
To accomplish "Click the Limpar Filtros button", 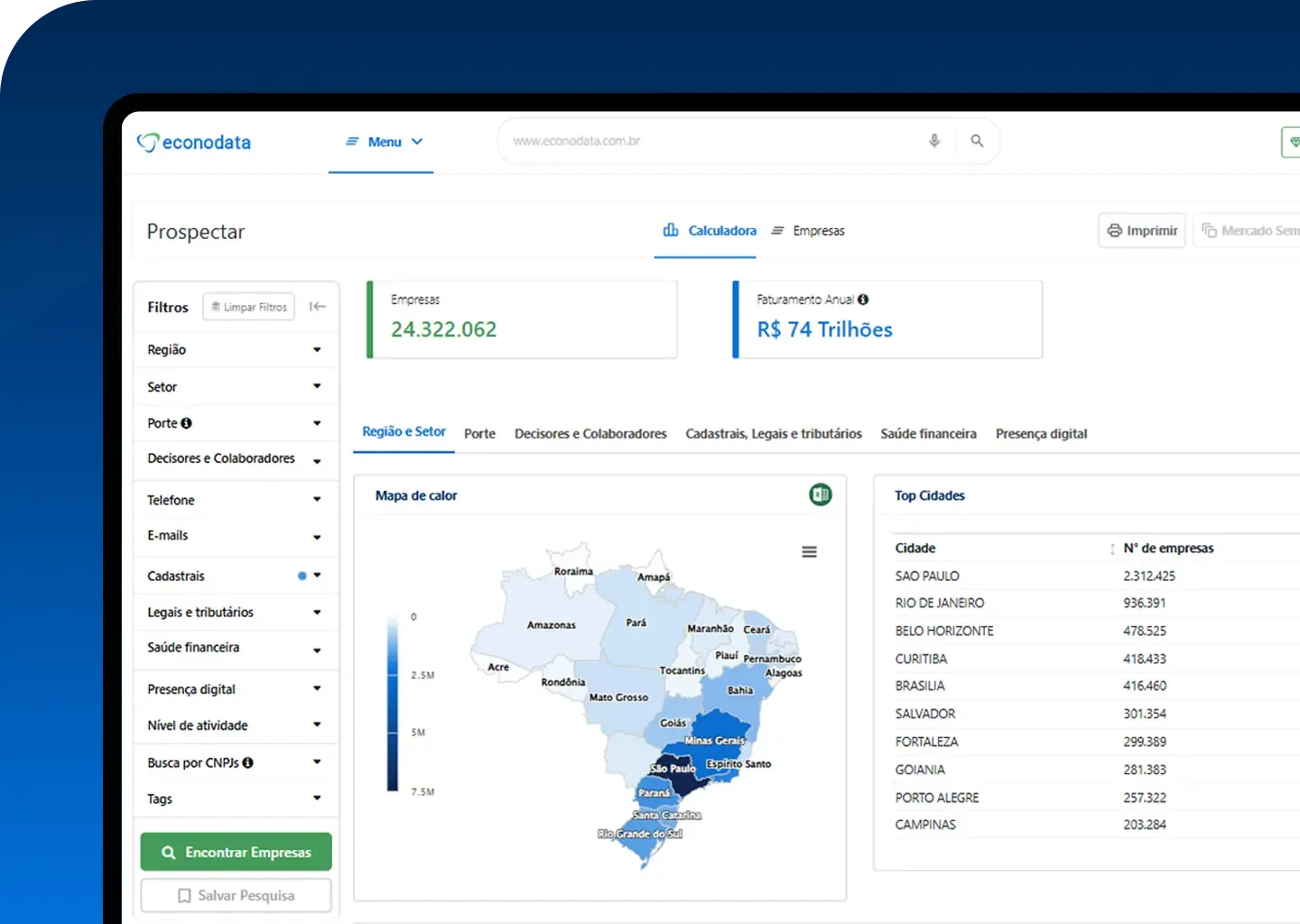I will pos(248,307).
